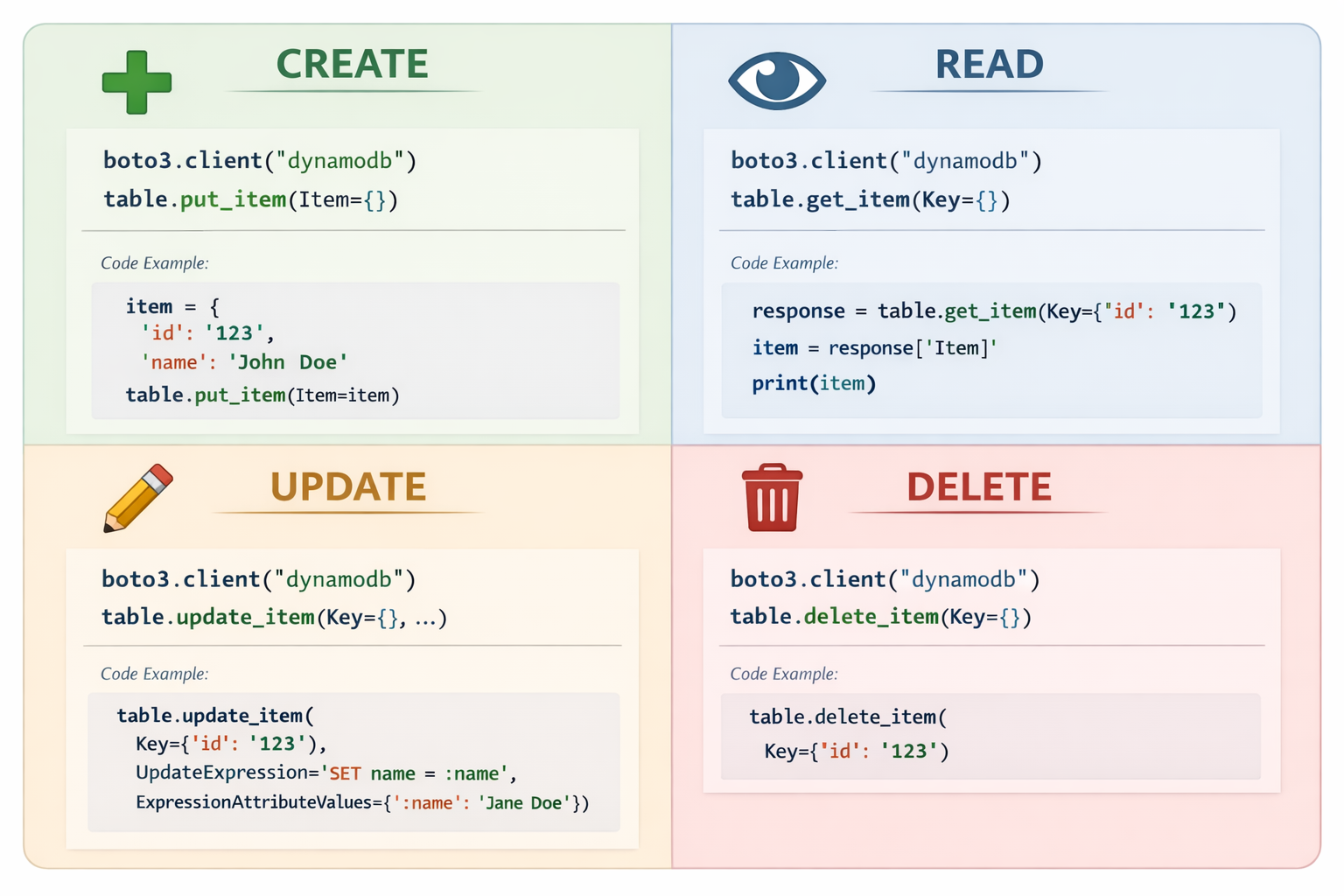The height and width of the screenshot is (896, 1344).
Task: Click the response = table.get_item line
Action: pyautogui.click(x=994, y=311)
